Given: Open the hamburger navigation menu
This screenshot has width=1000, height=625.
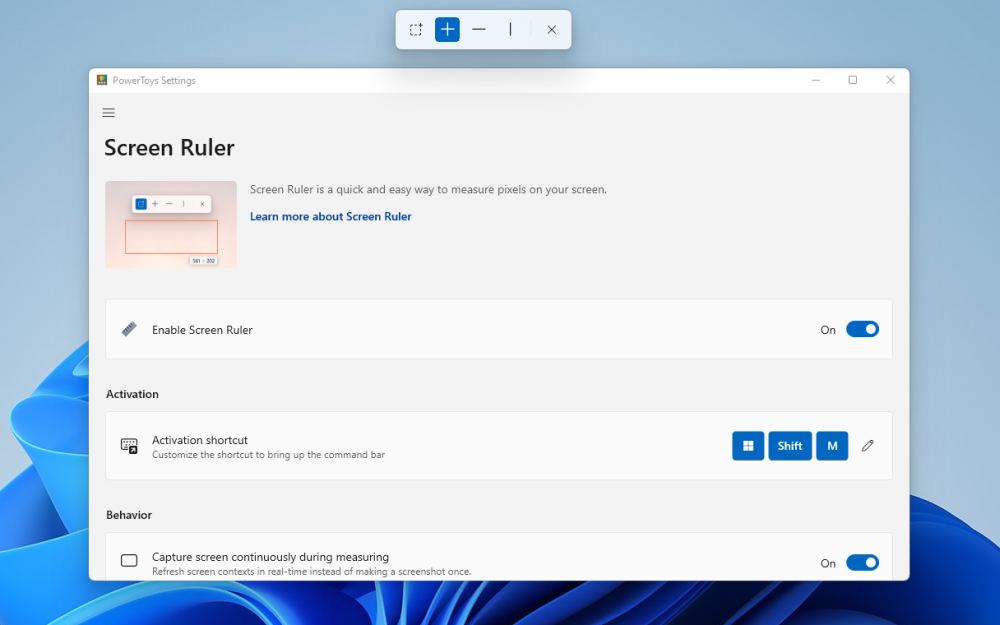Looking at the screenshot, I should pos(109,113).
